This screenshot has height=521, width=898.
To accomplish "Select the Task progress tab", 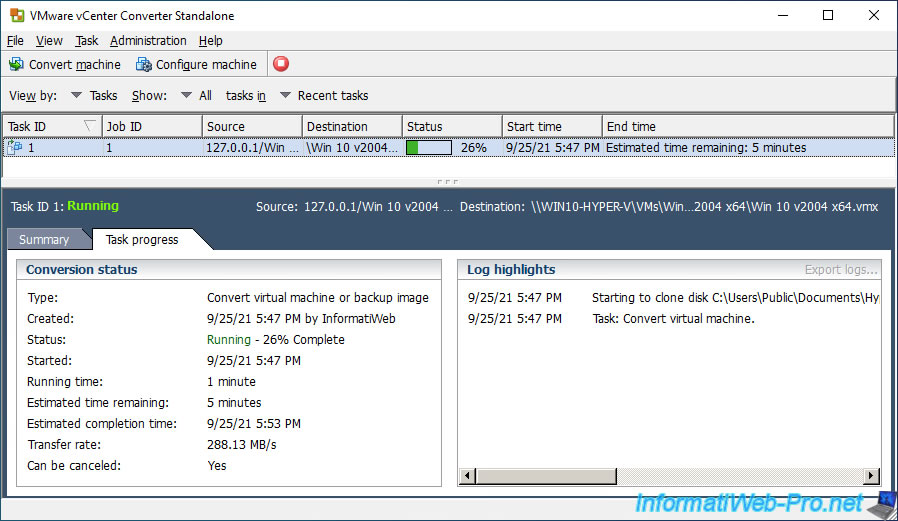I will (x=142, y=239).
